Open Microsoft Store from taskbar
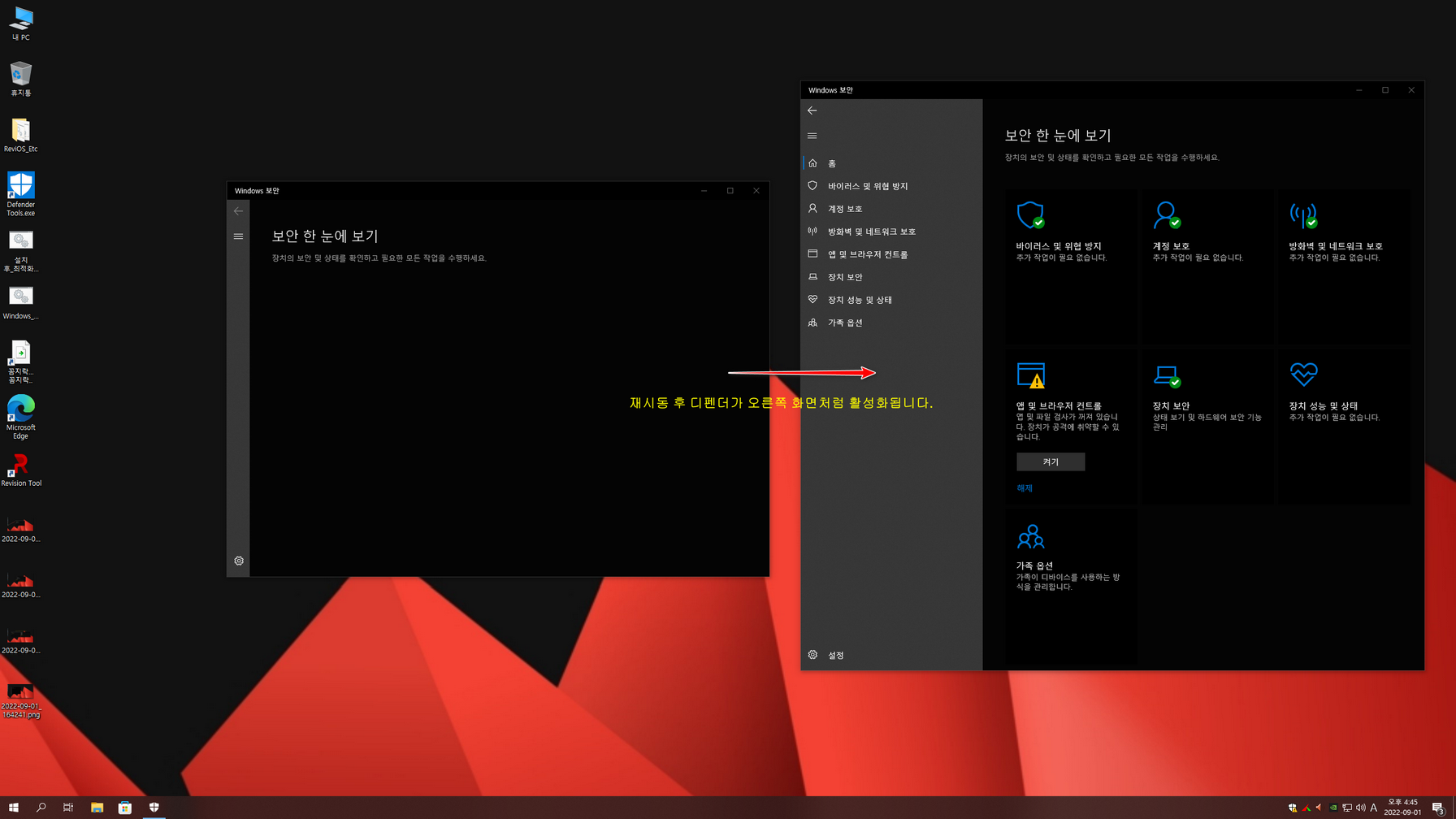Screen dimensions: 1456x819 pos(125,808)
